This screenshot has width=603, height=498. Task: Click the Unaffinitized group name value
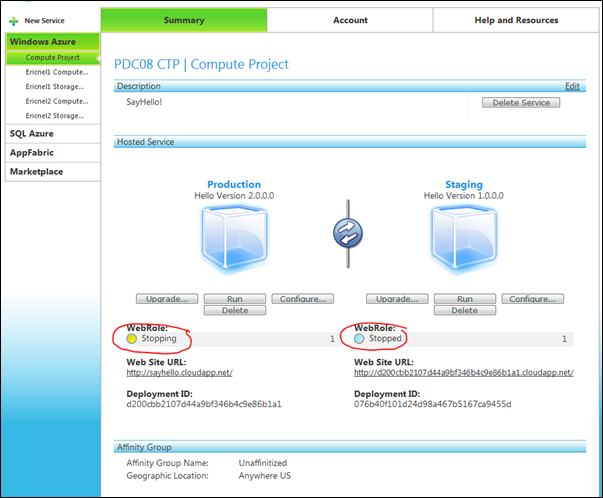pos(263,463)
